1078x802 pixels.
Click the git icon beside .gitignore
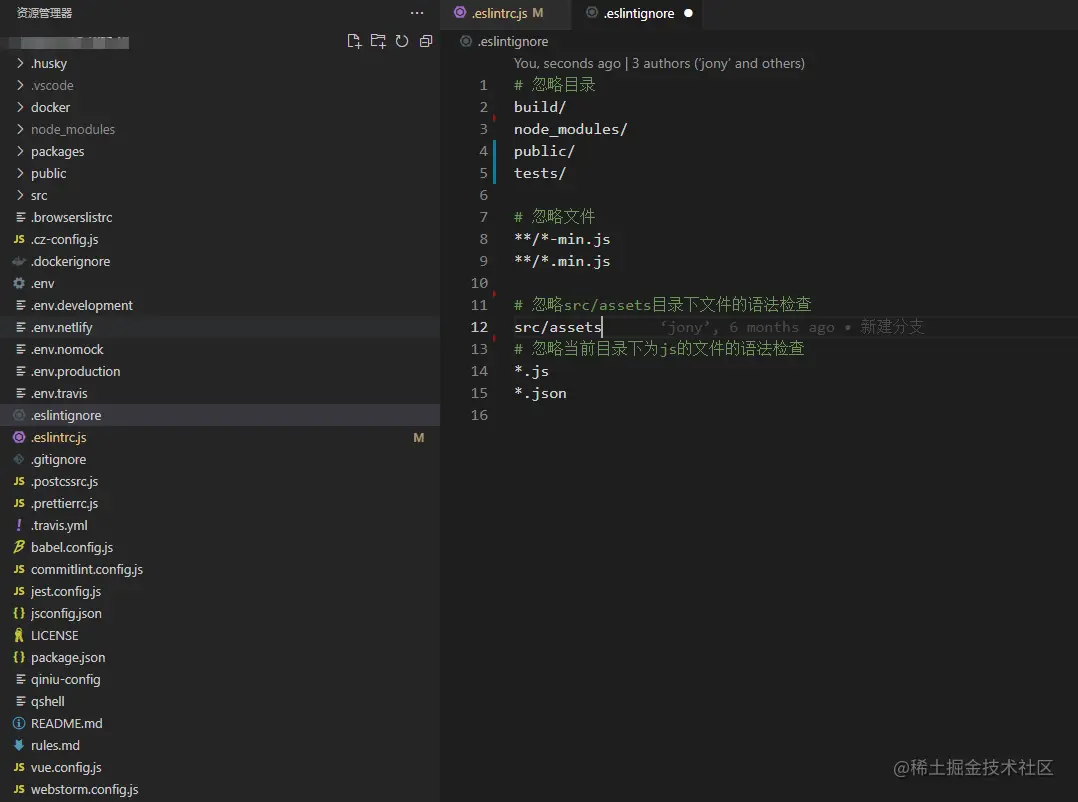19,459
